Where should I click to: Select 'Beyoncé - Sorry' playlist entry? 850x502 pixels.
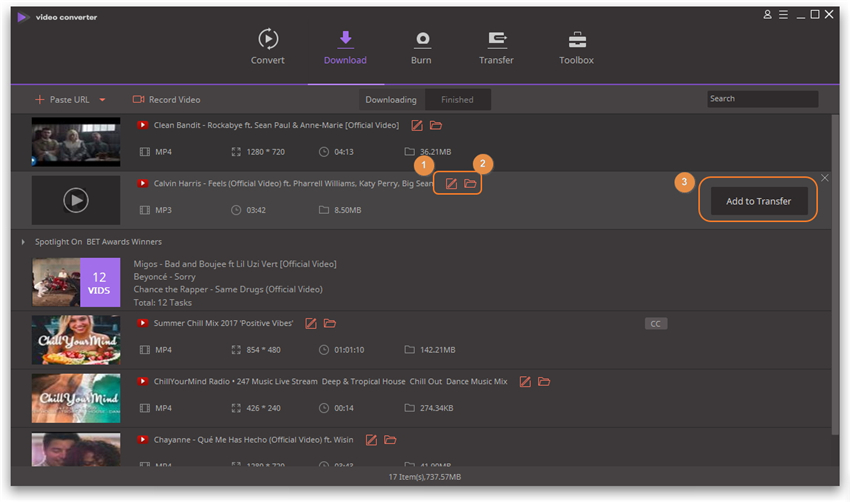coord(164,276)
